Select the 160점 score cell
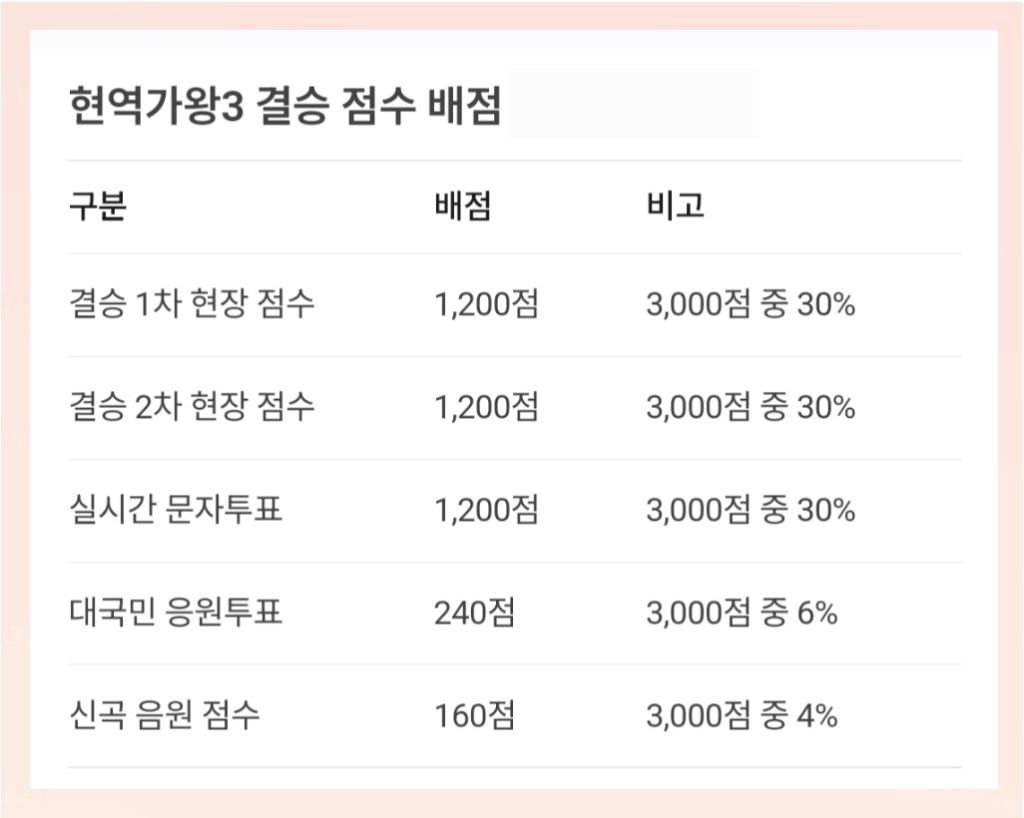Screen dimensions: 1024x818 pyautogui.click(x=475, y=715)
